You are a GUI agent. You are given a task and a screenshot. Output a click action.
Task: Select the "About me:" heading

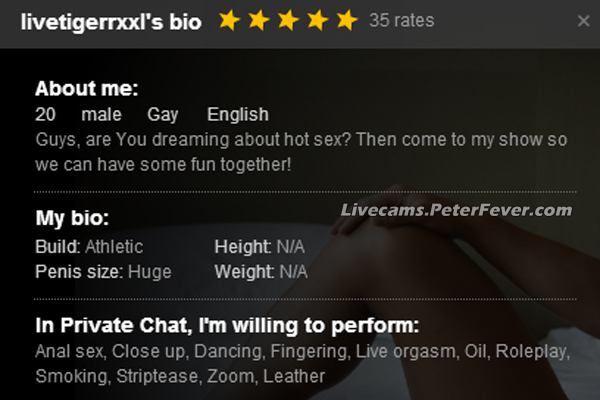[86, 88]
